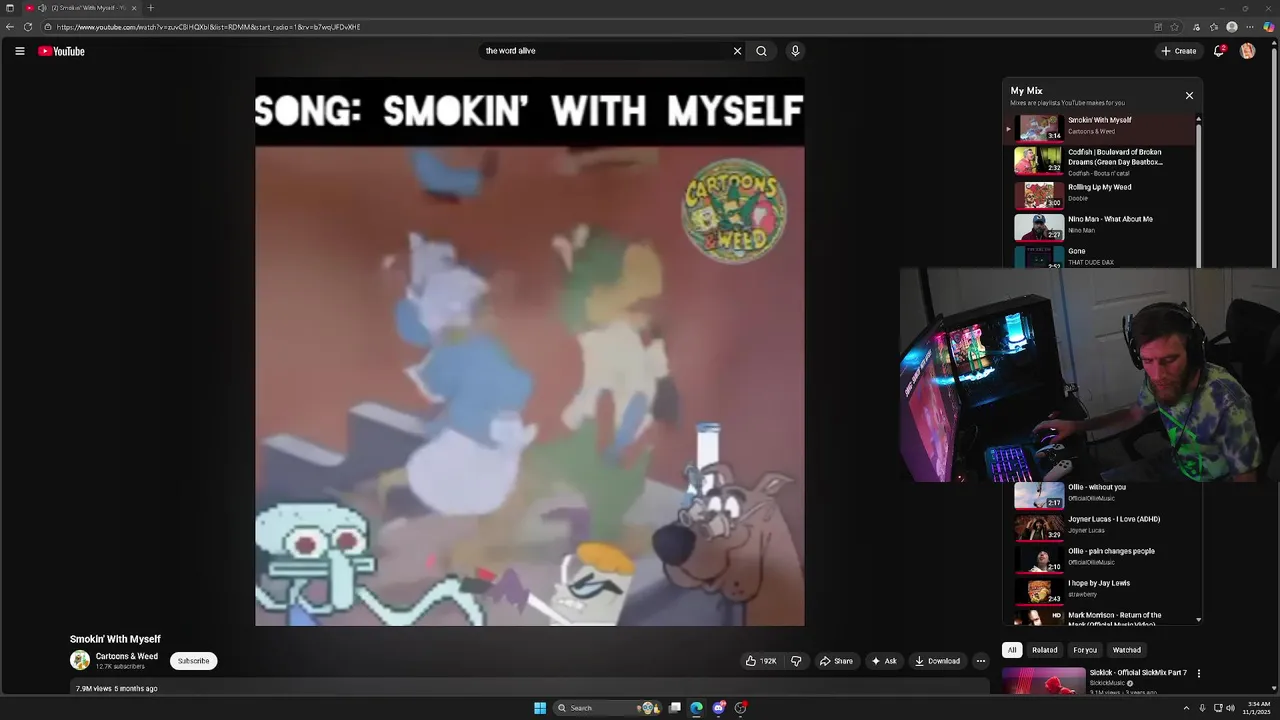Open options menu for SickMix Part 7

[1199, 674]
